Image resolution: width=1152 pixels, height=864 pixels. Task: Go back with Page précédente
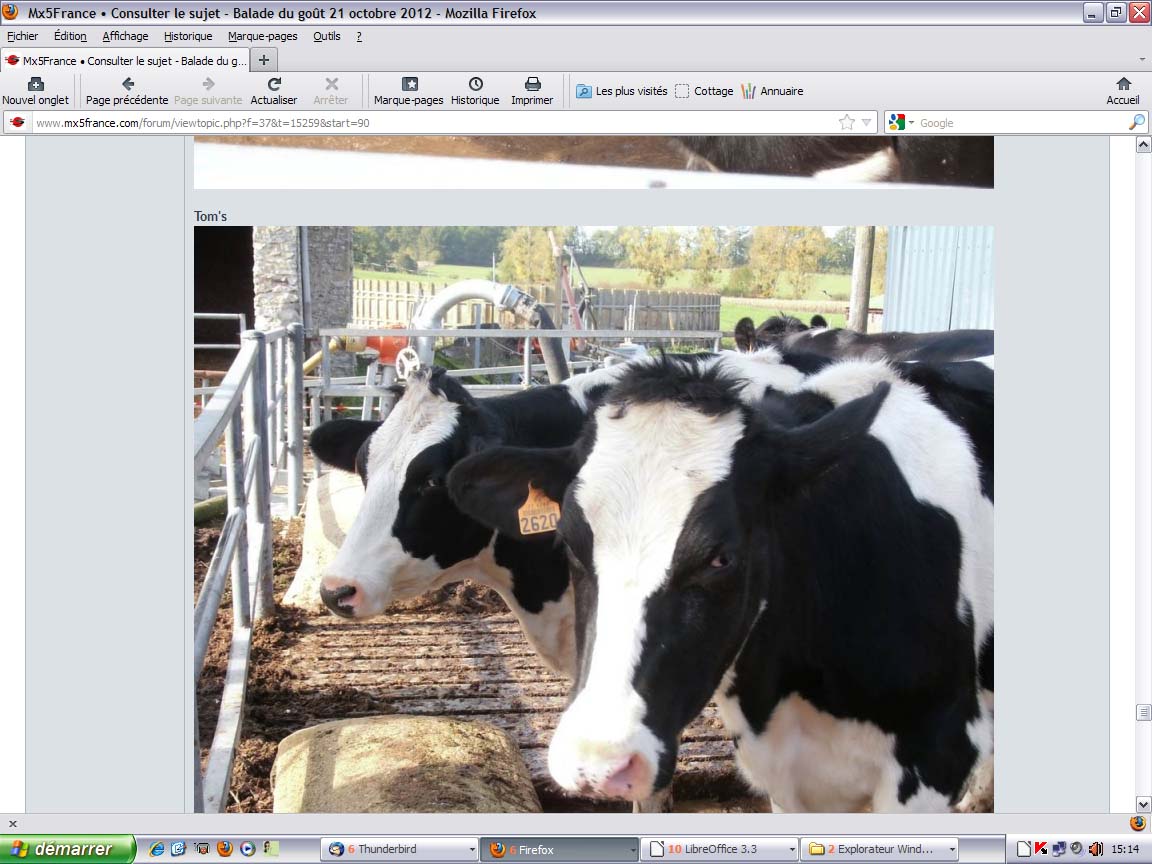pyautogui.click(x=127, y=91)
